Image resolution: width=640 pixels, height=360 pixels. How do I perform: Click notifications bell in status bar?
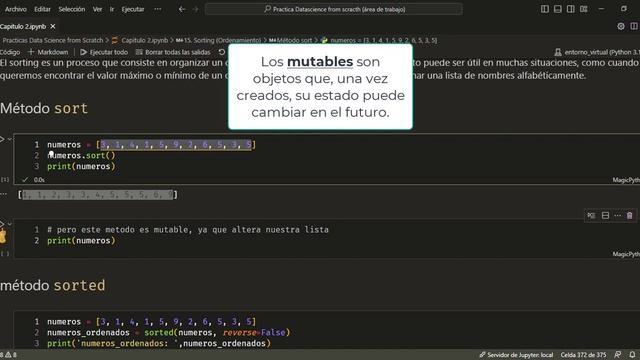click(x=632, y=355)
